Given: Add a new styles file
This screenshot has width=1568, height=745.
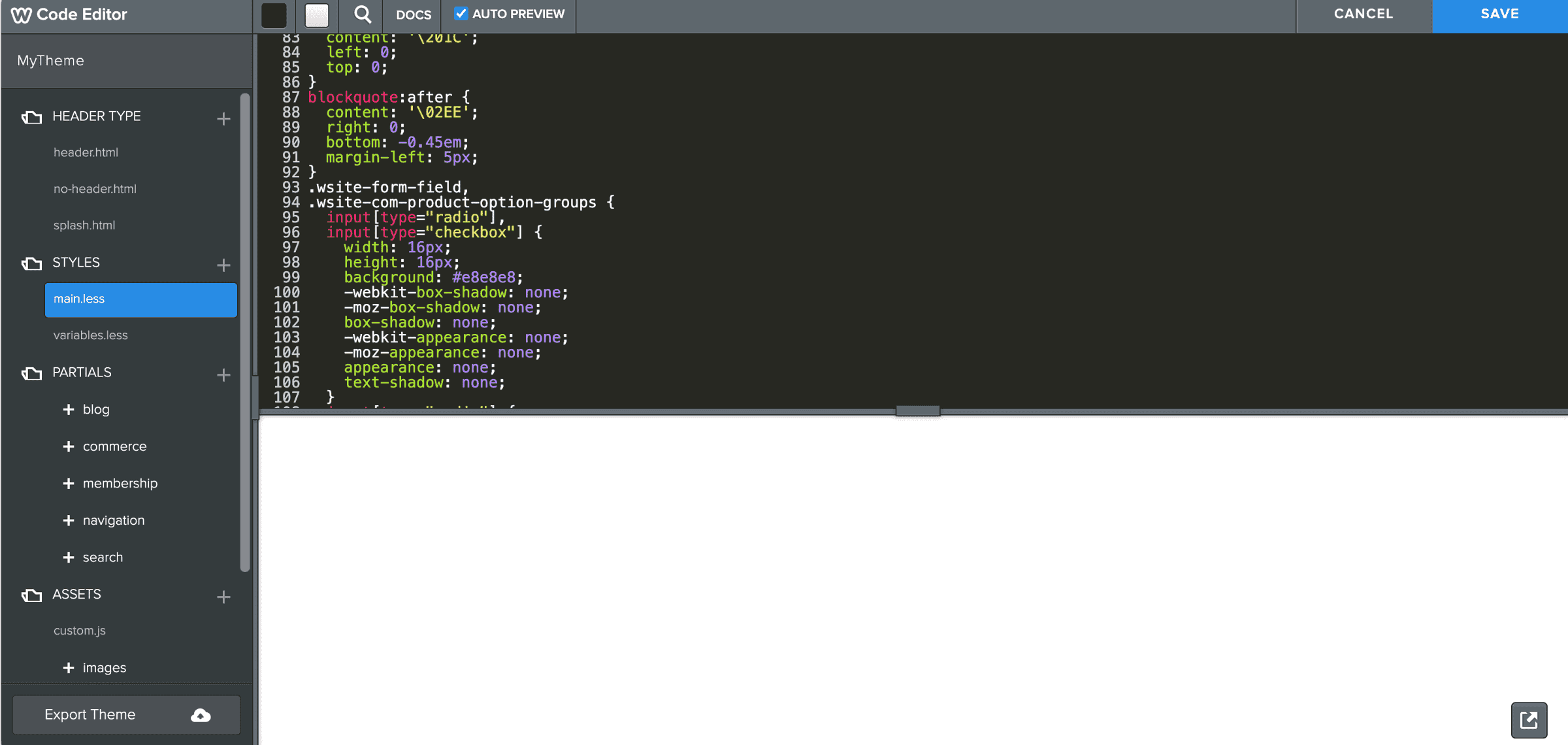Looking at the screenshot, I should pos(223,265).
